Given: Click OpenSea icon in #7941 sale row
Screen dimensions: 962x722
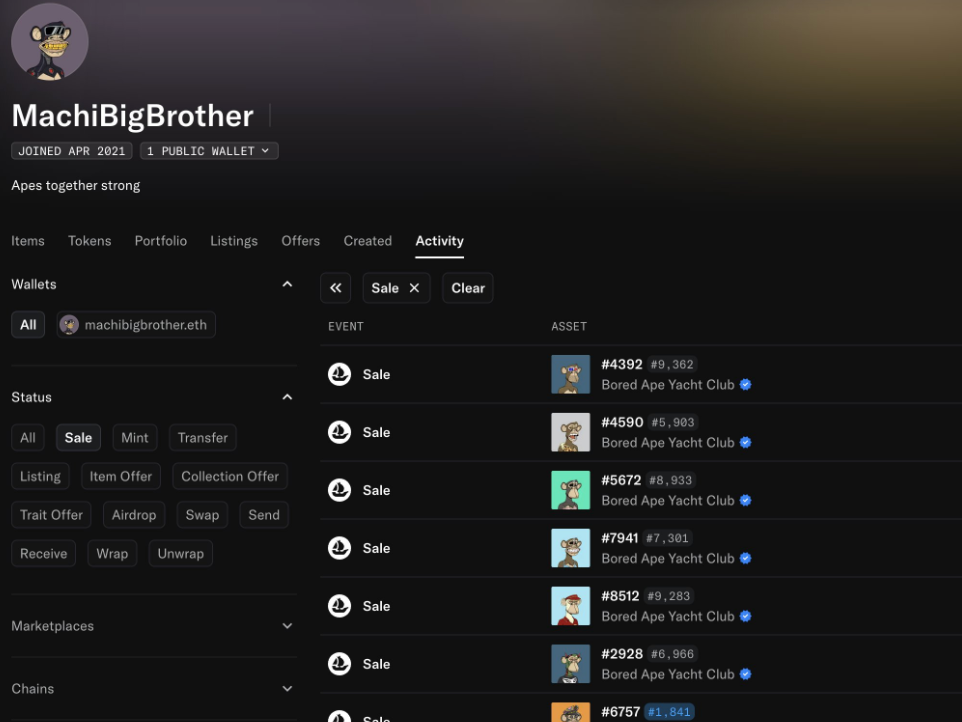Looking at the screenshot, I should click(x=339, y=548).
